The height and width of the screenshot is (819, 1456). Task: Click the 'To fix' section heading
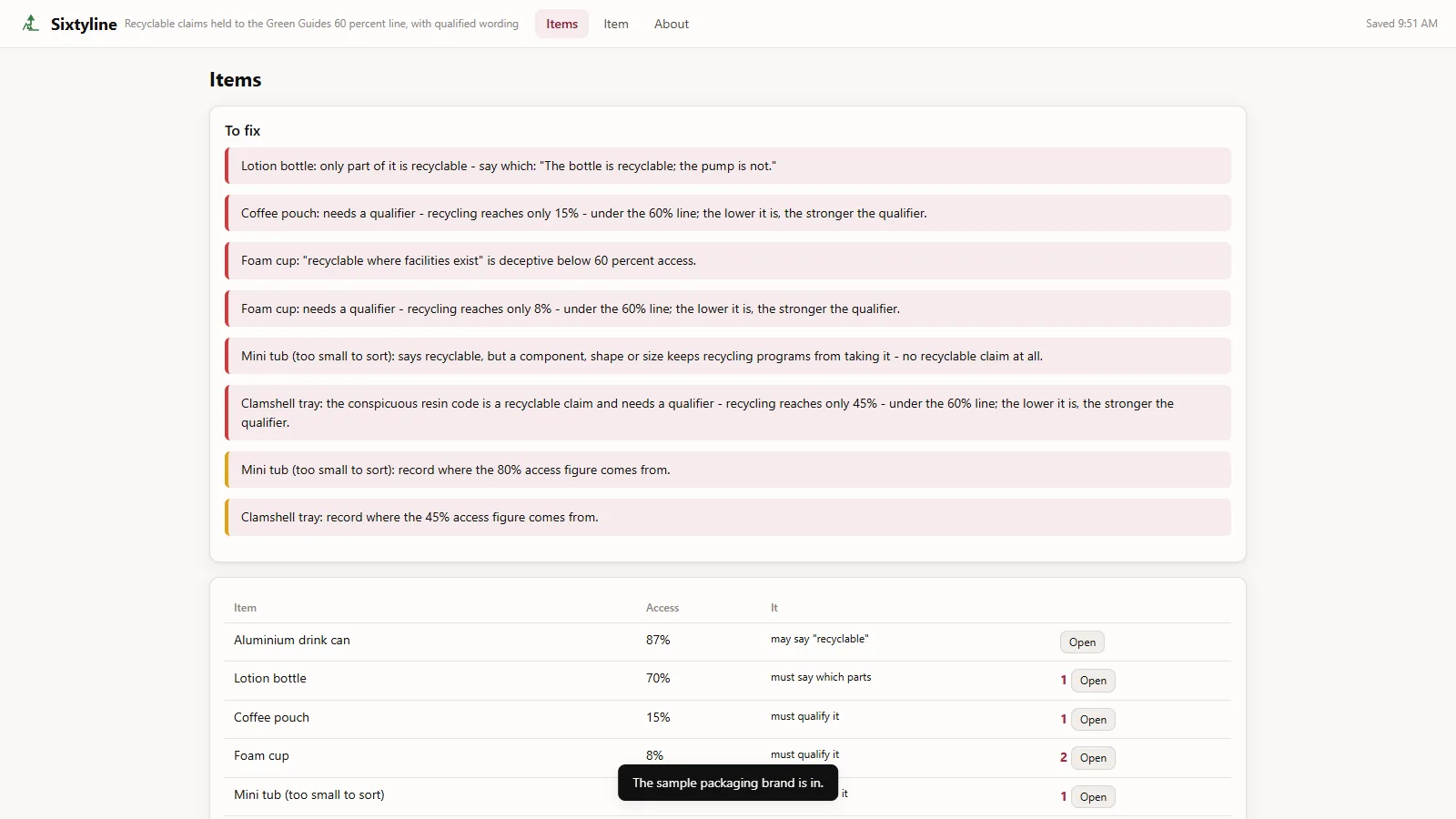click(x=243, y=131)
